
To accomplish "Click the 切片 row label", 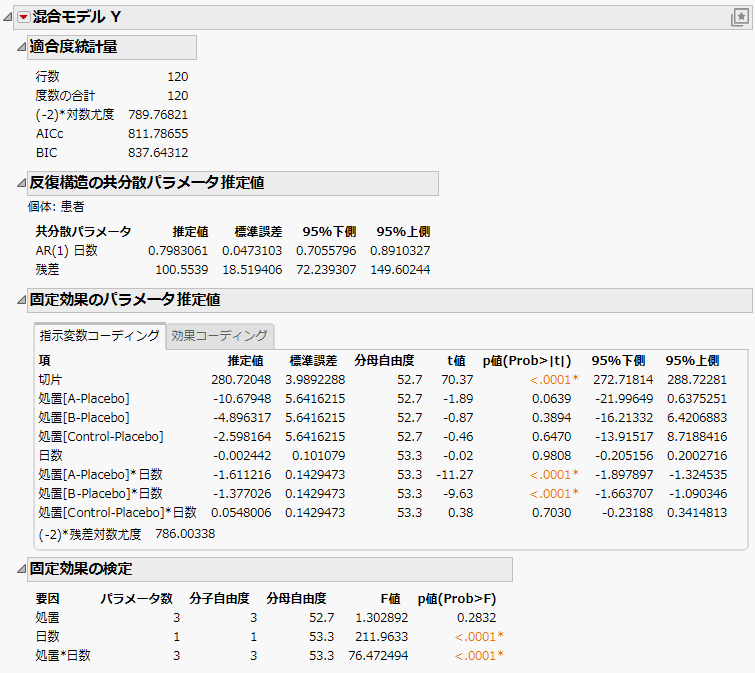I will [50, 379].
